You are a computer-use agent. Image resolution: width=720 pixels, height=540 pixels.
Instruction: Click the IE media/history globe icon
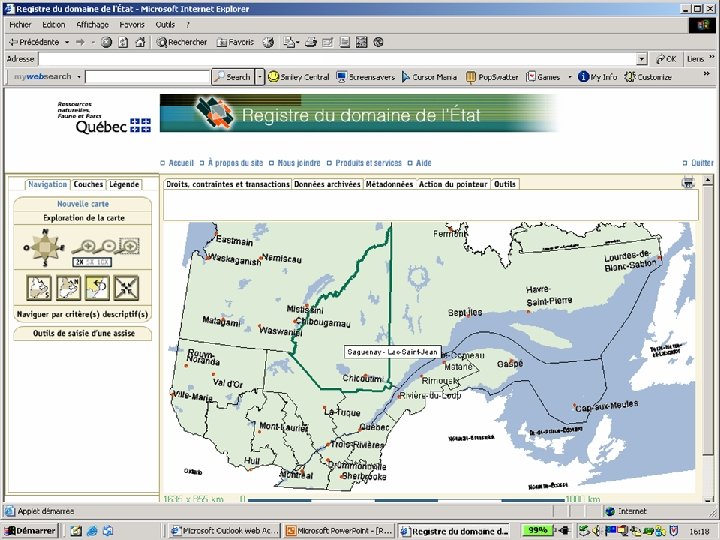click(x=268, y=42)
